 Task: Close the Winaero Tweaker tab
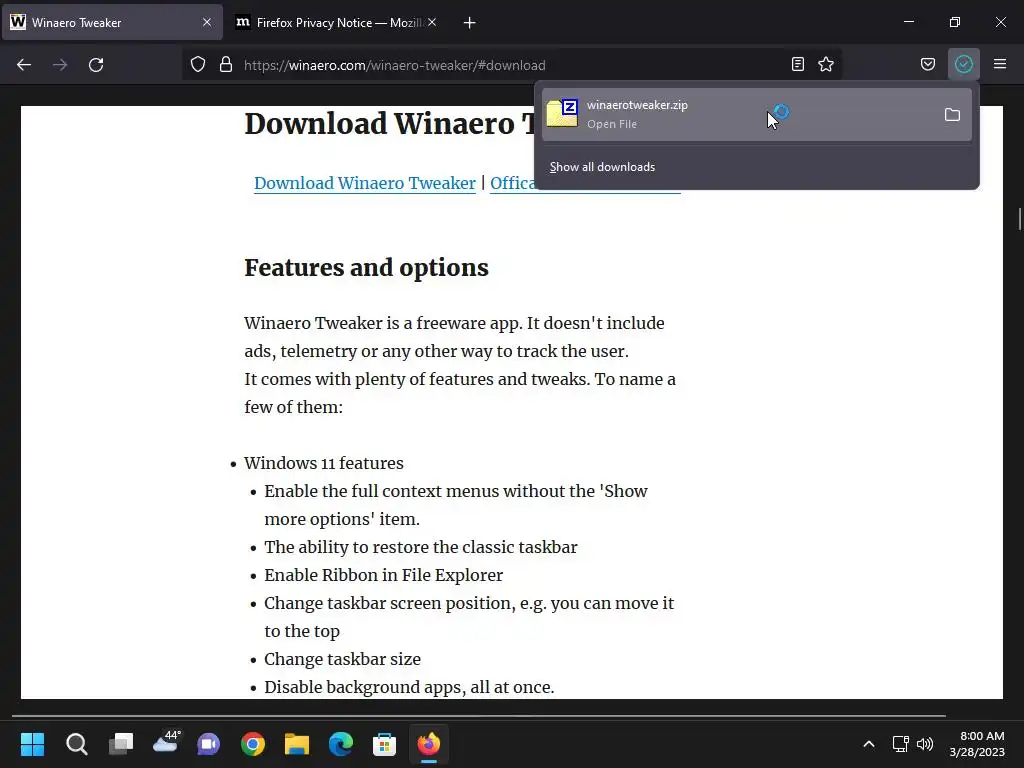click(207, 22)
